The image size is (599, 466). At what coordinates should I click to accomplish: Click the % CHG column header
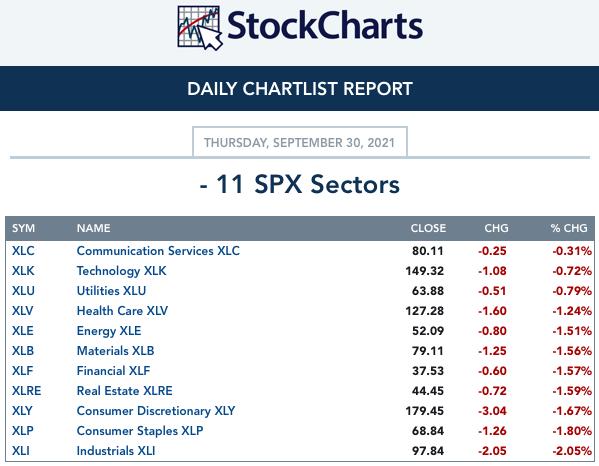tap(569, 228)
